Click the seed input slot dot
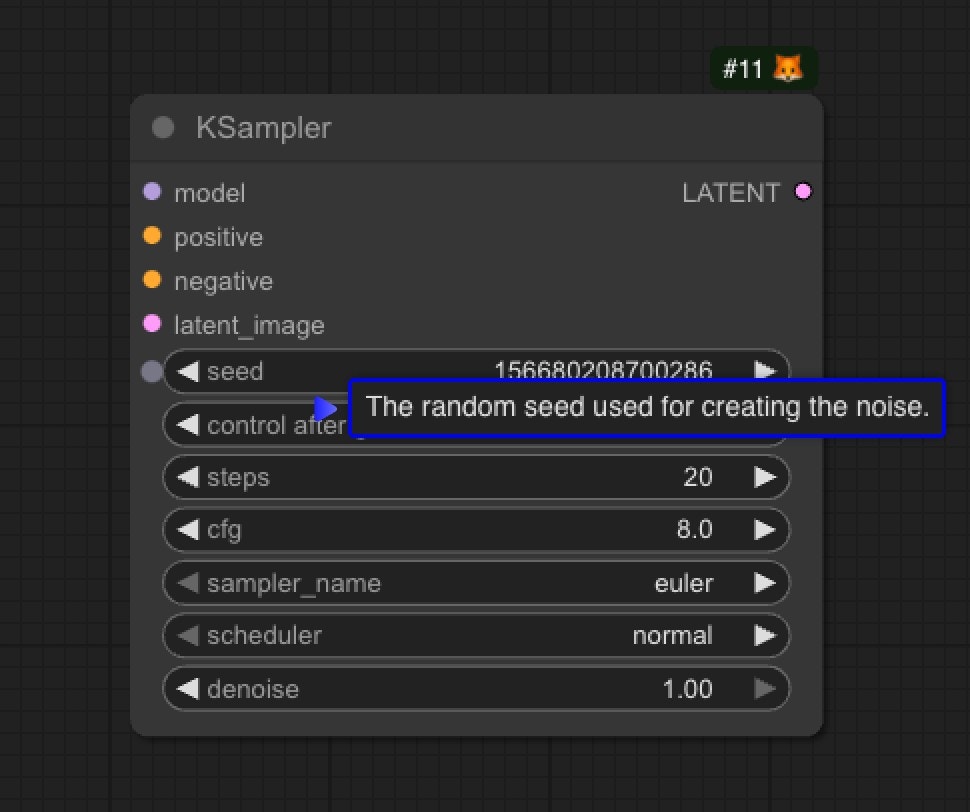This screenshot has width=970, height=812. point(152,371)
